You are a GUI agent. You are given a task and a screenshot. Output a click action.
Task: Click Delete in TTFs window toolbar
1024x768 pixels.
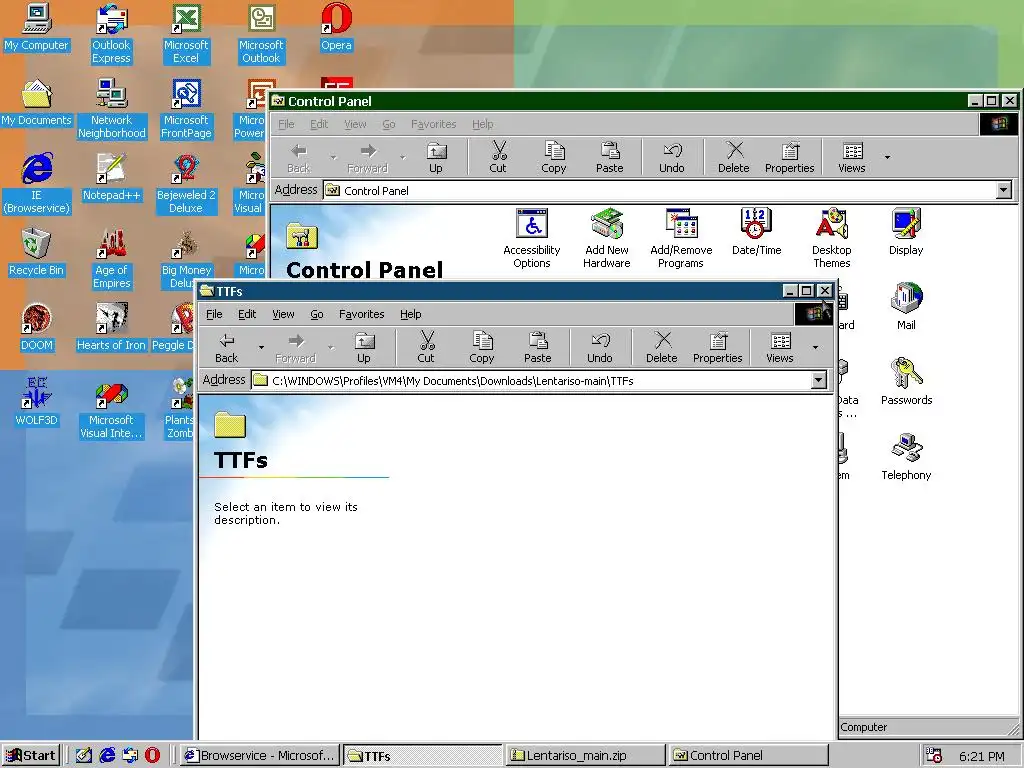pyautogui.click(x=662, y=347)
